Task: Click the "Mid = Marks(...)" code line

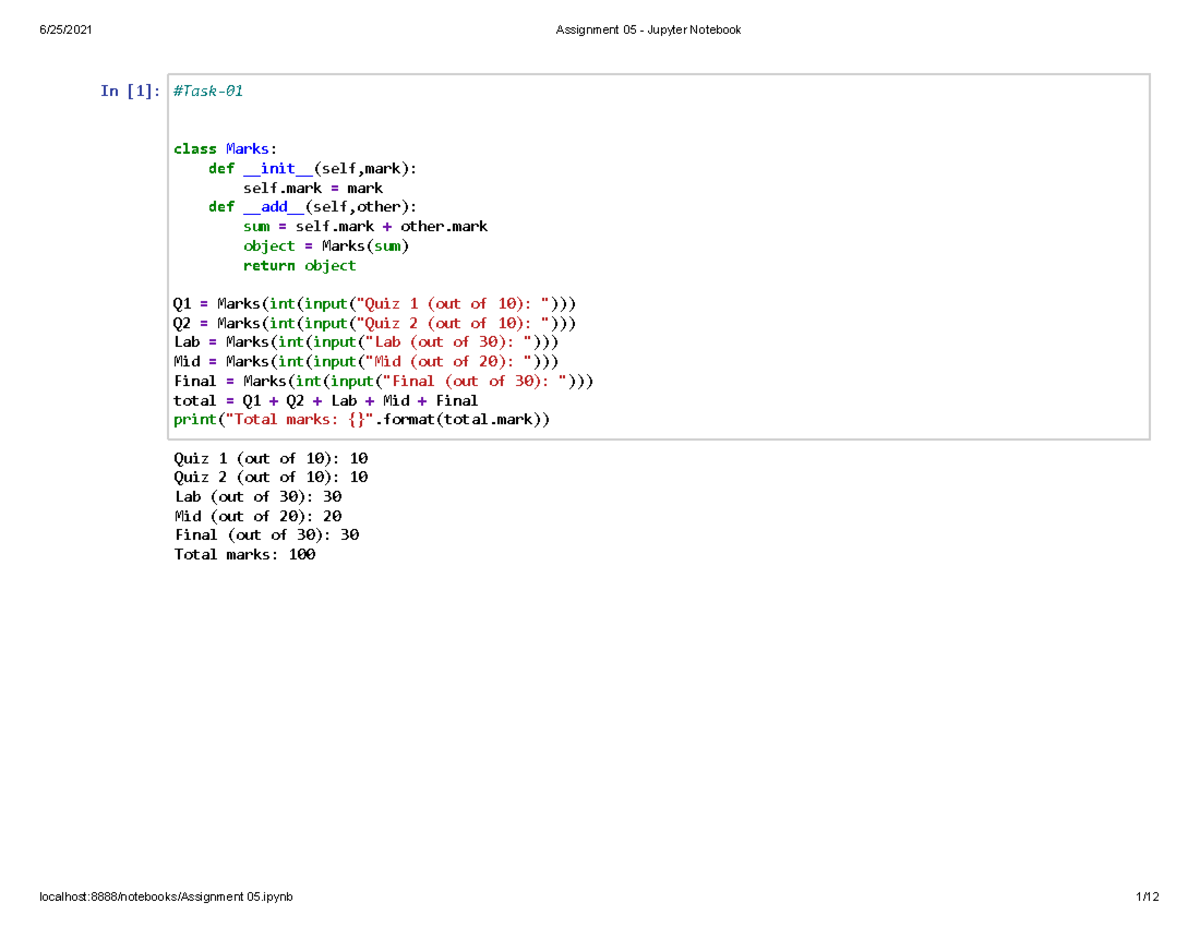Action: click(366, 361)
